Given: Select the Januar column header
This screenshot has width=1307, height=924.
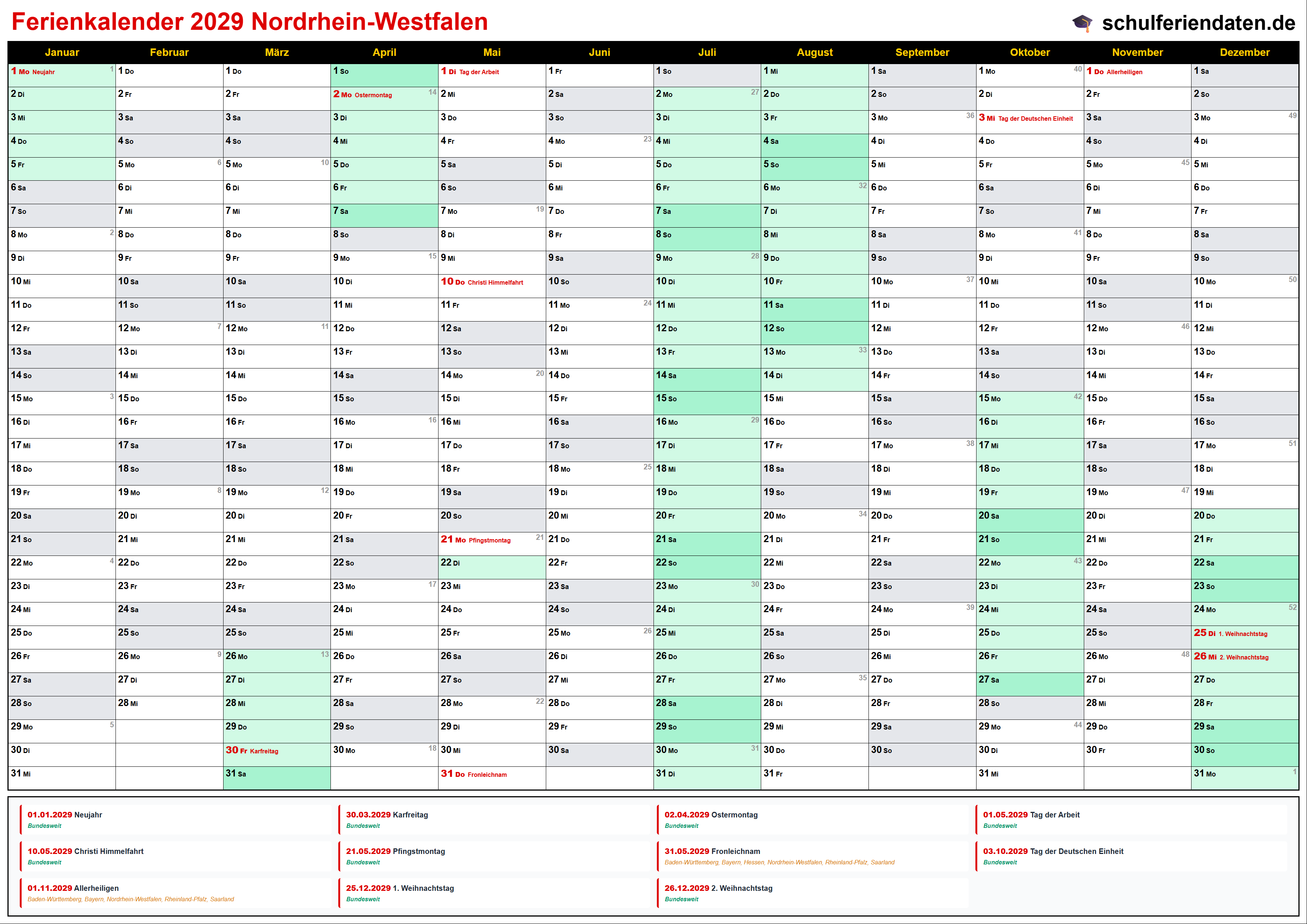Looking at the screenshot, I should (61, 53).
